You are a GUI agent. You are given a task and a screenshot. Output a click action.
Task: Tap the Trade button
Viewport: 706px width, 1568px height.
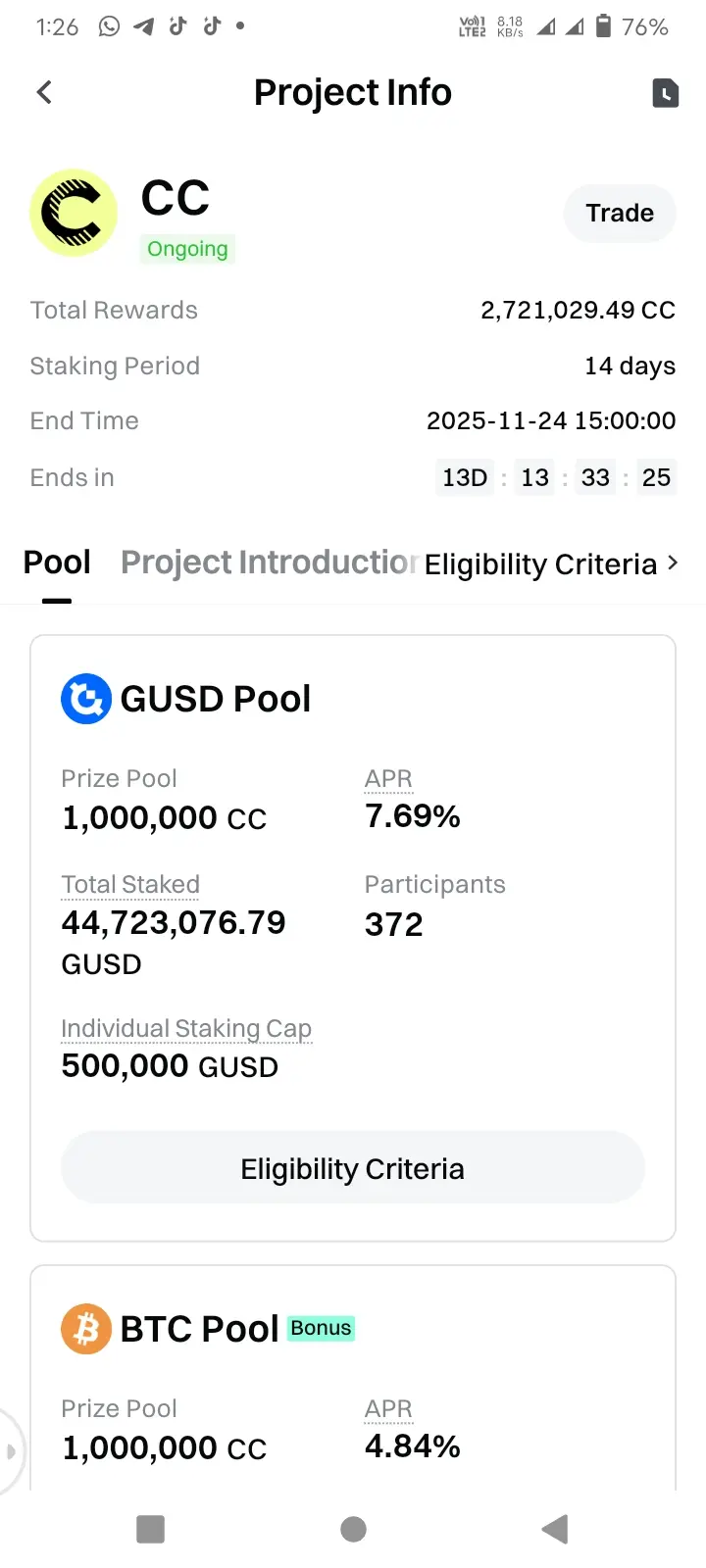[619, 213]
